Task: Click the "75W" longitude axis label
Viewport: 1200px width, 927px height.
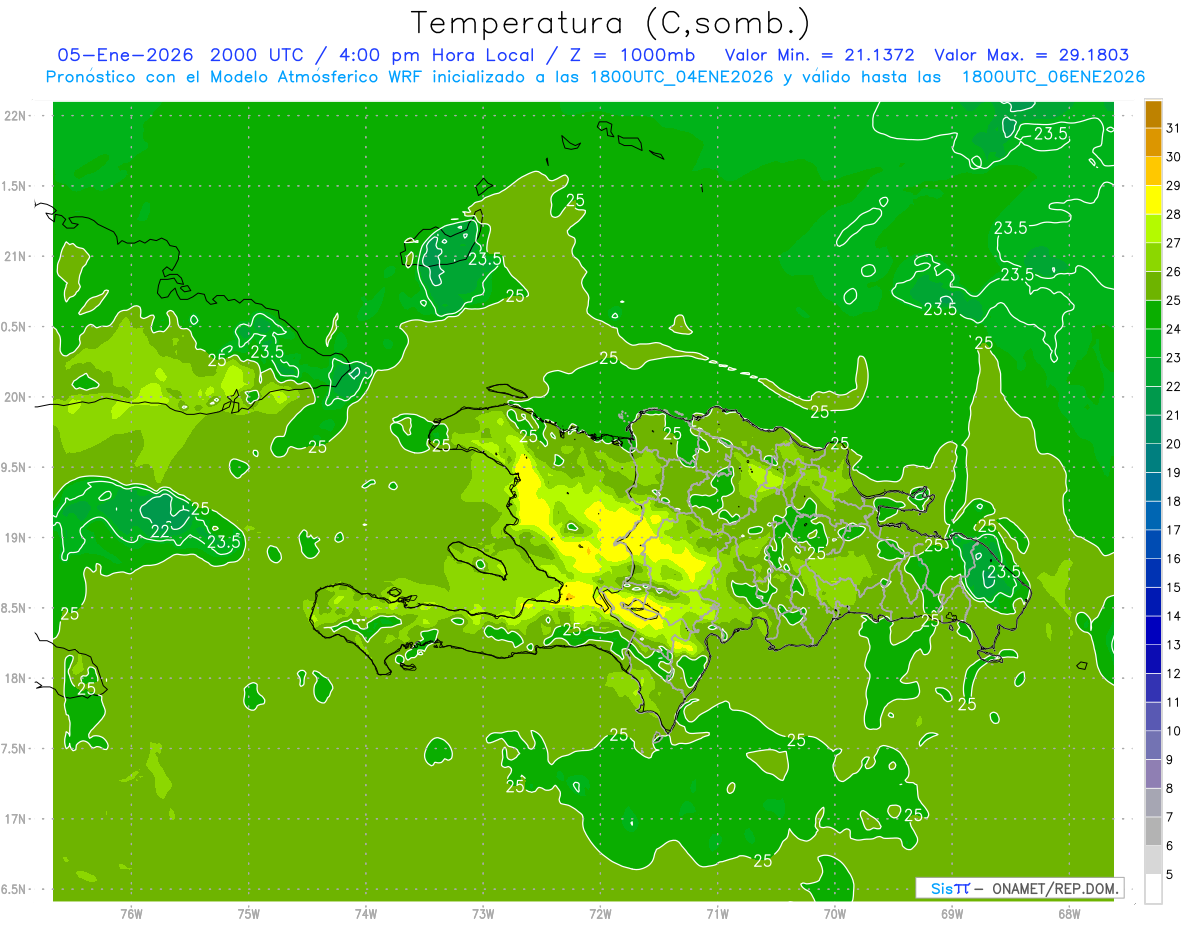Action: click(249, 913)
